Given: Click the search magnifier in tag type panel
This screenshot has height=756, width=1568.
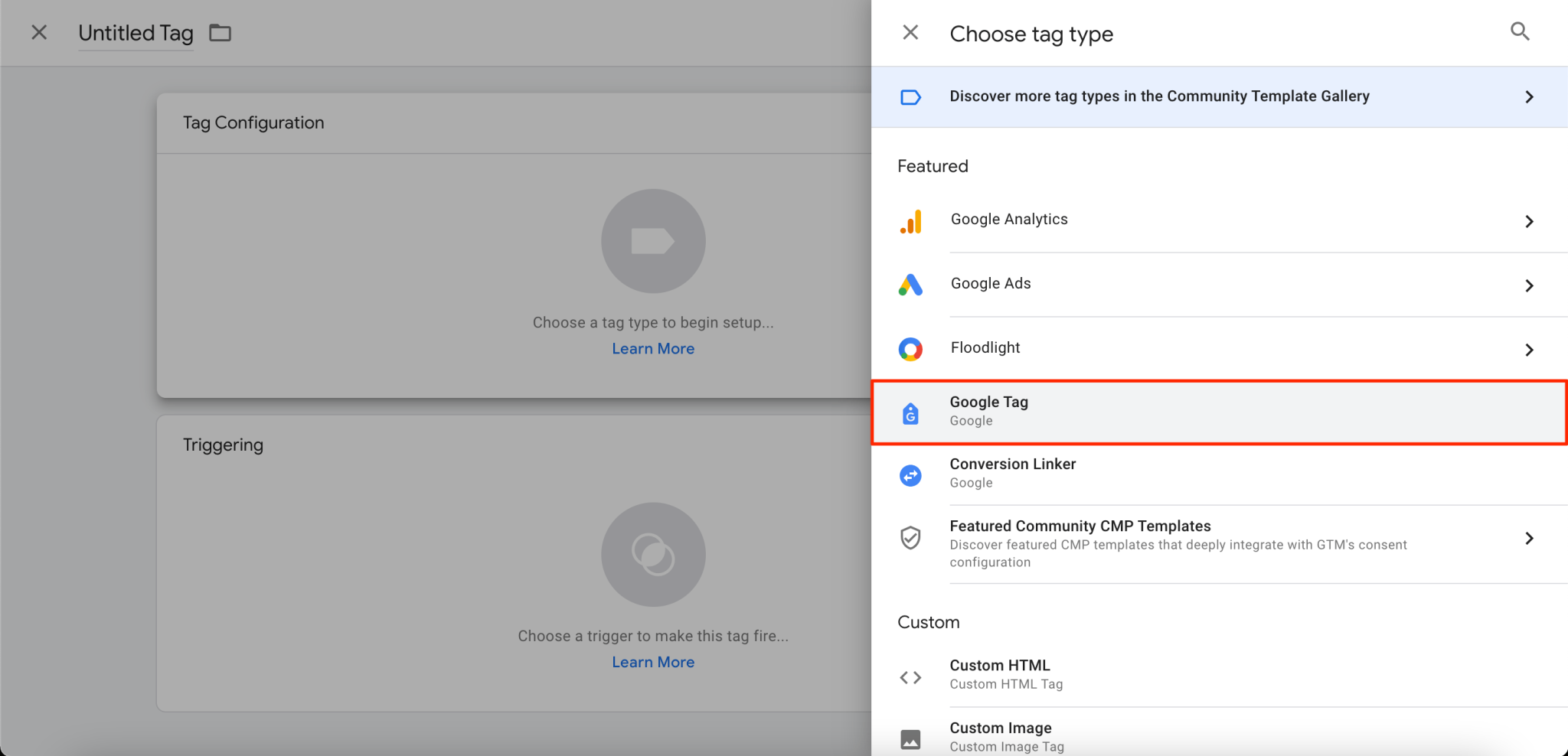Looking at the screenshot, I should pyautogui.click(x=1519, y=31).
